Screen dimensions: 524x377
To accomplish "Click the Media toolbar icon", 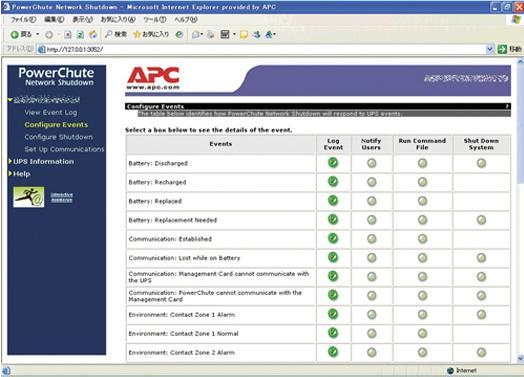I will pyautogui.click(x=179, y=34).
